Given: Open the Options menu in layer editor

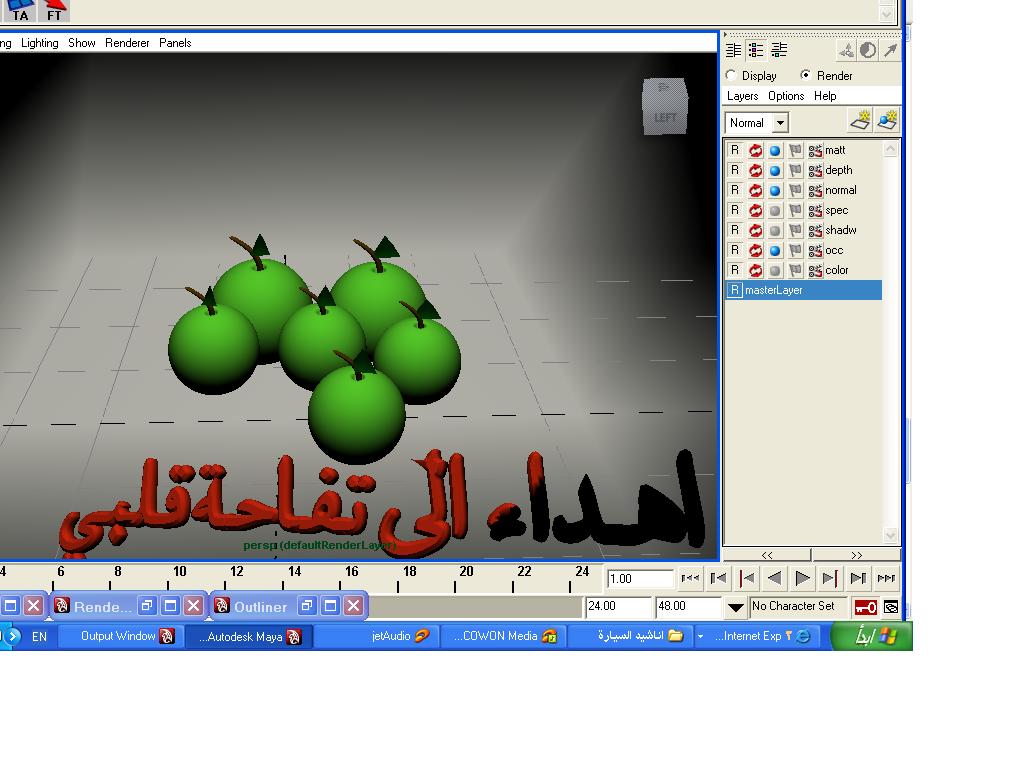Looking at the screenshot, I should point(786,96).
